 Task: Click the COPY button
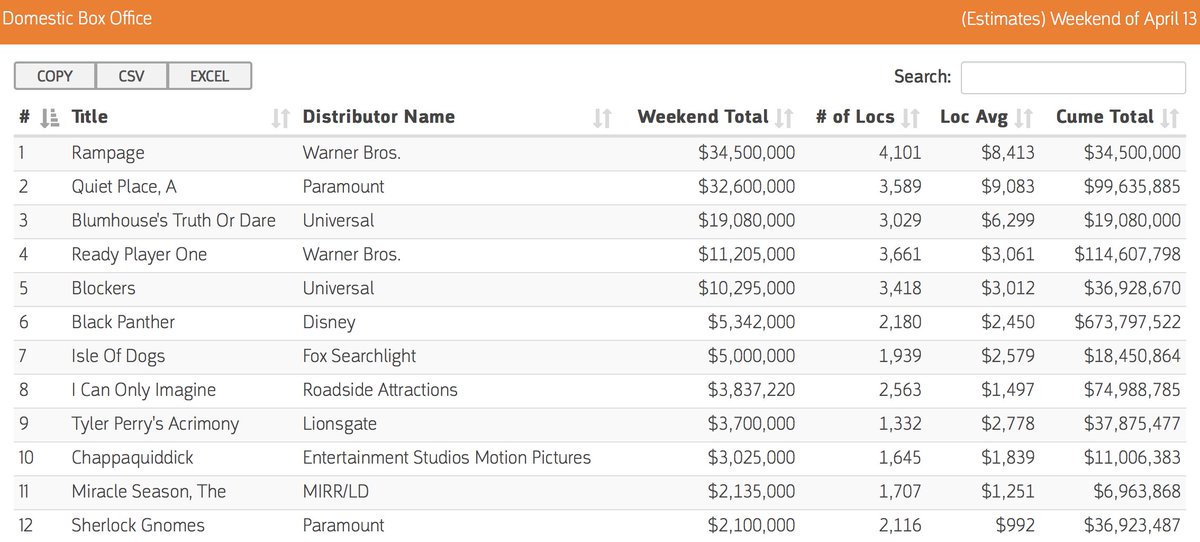click(55, 76)
